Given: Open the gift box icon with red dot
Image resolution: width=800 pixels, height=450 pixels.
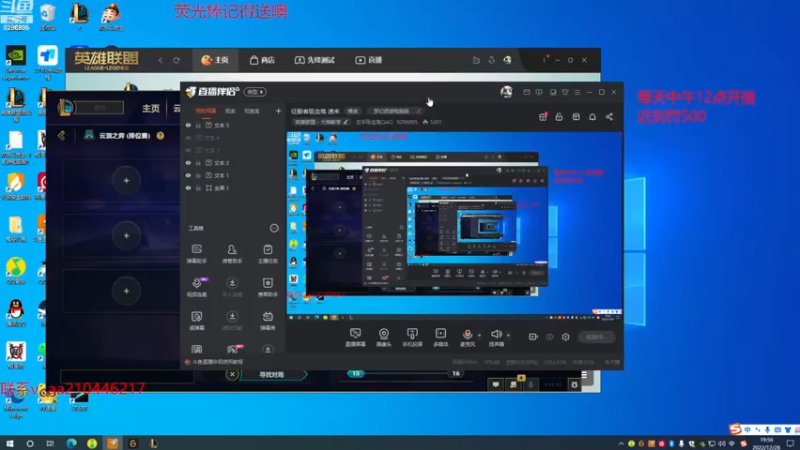Looking at the screenshot, I should coord(543,117).
